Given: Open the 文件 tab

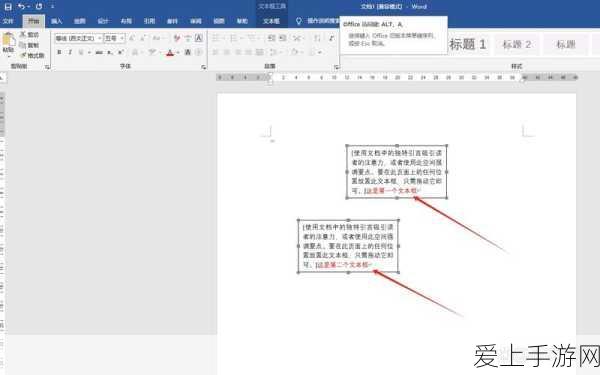Looking at the screenshot, I should [x=8, y=21].
